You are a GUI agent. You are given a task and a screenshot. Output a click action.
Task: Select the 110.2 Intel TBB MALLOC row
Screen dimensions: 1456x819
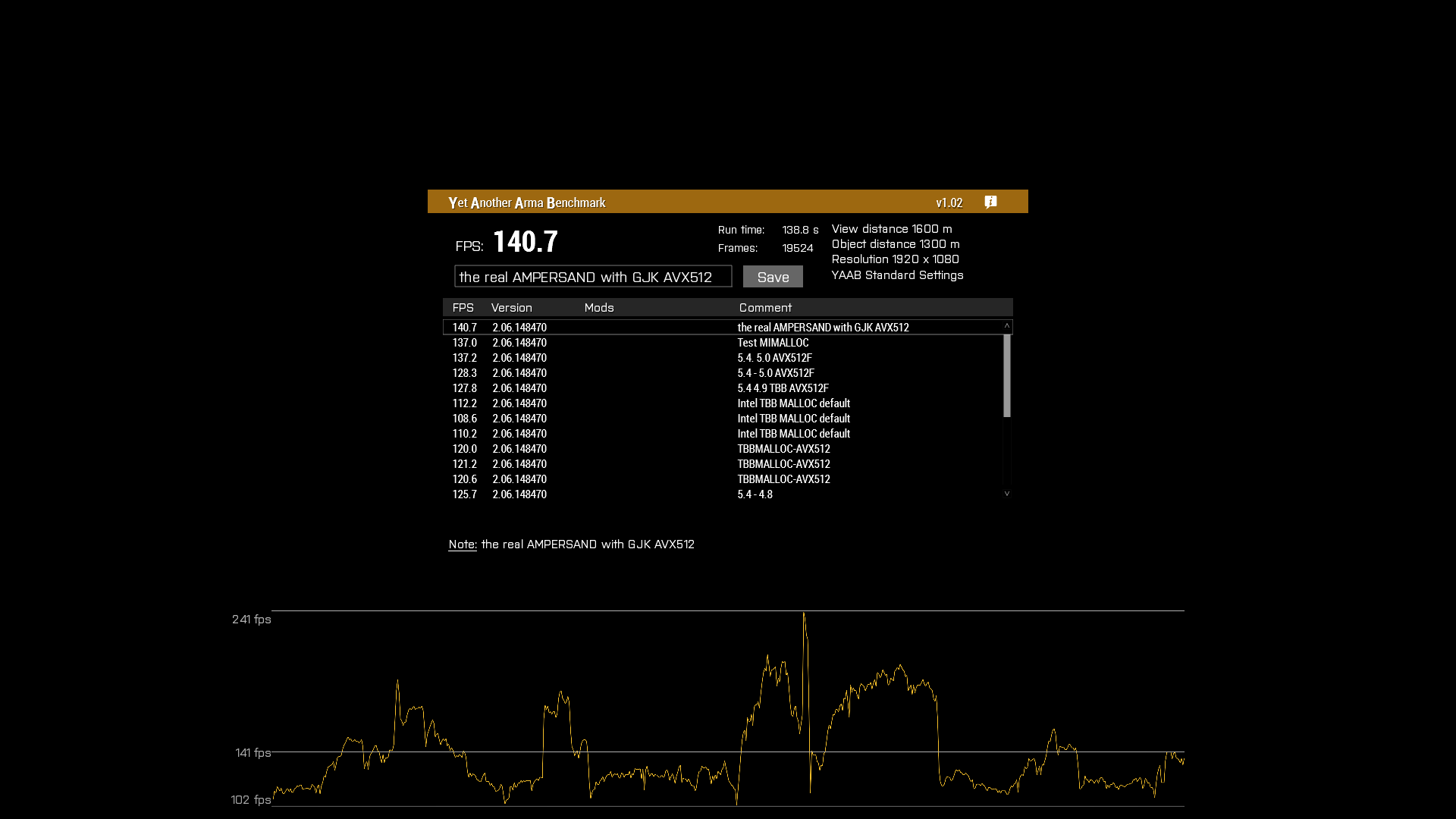click(723, 434)
